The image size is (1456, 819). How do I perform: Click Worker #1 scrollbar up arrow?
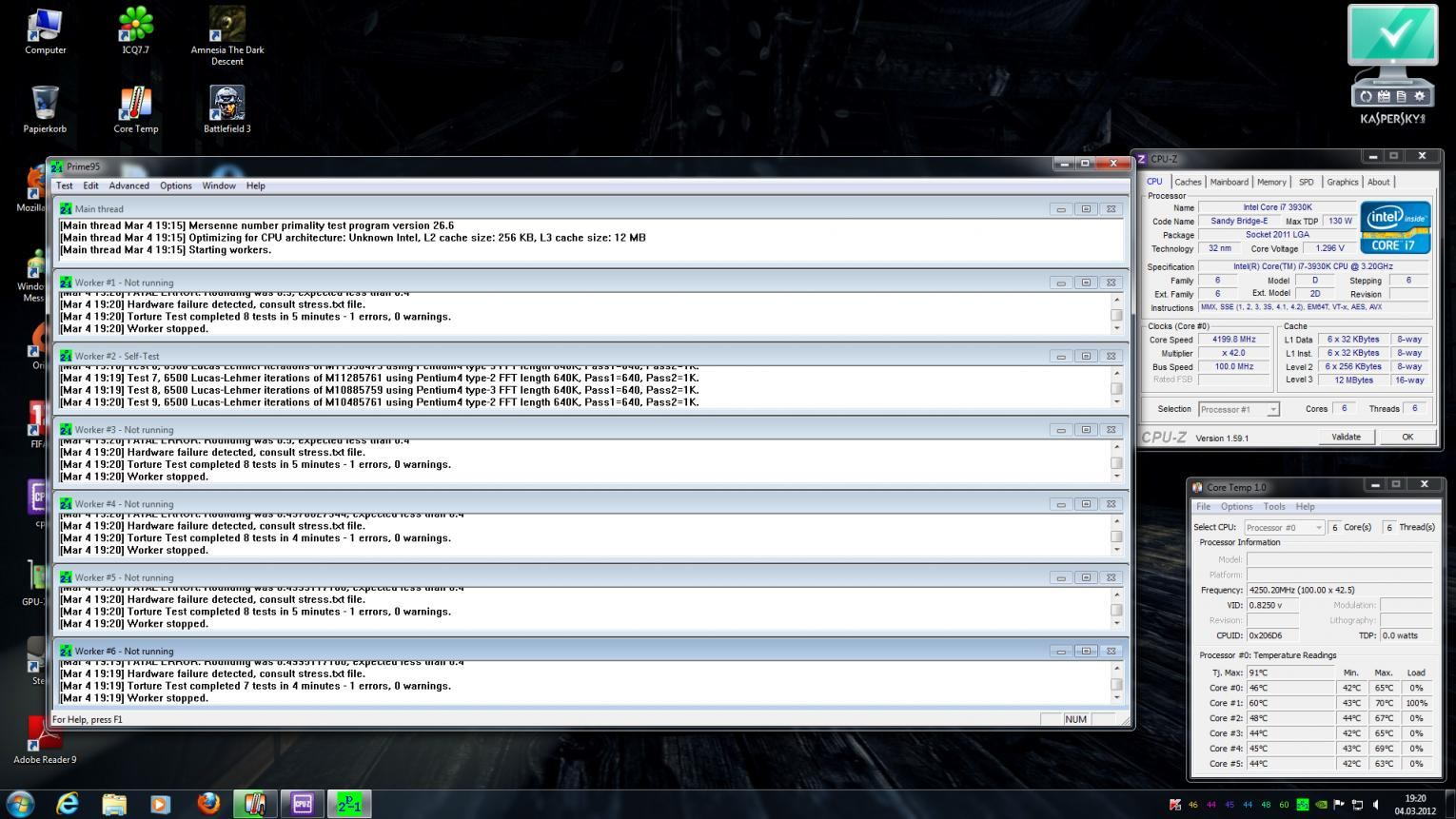1117,300
